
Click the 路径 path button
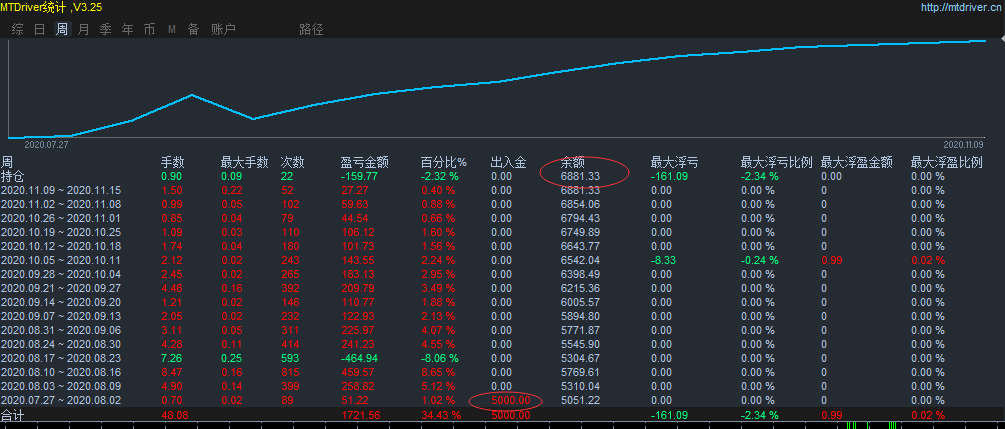311,29
